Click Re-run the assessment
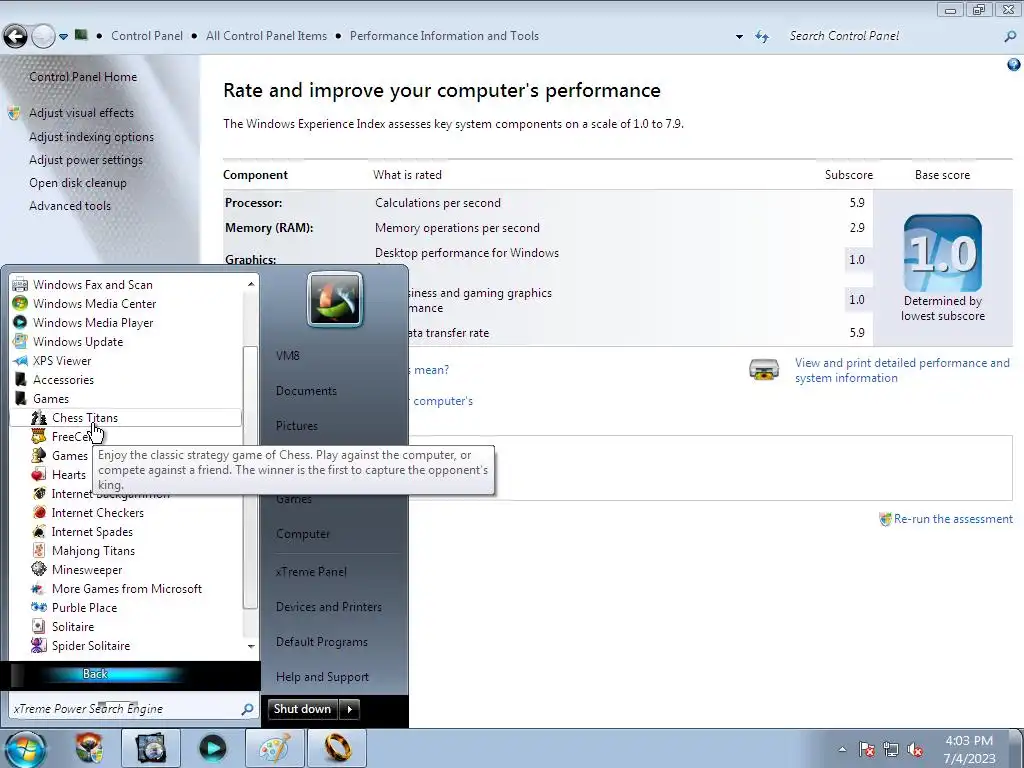This screenshot has height=768, width=1024. coord(953,519)
